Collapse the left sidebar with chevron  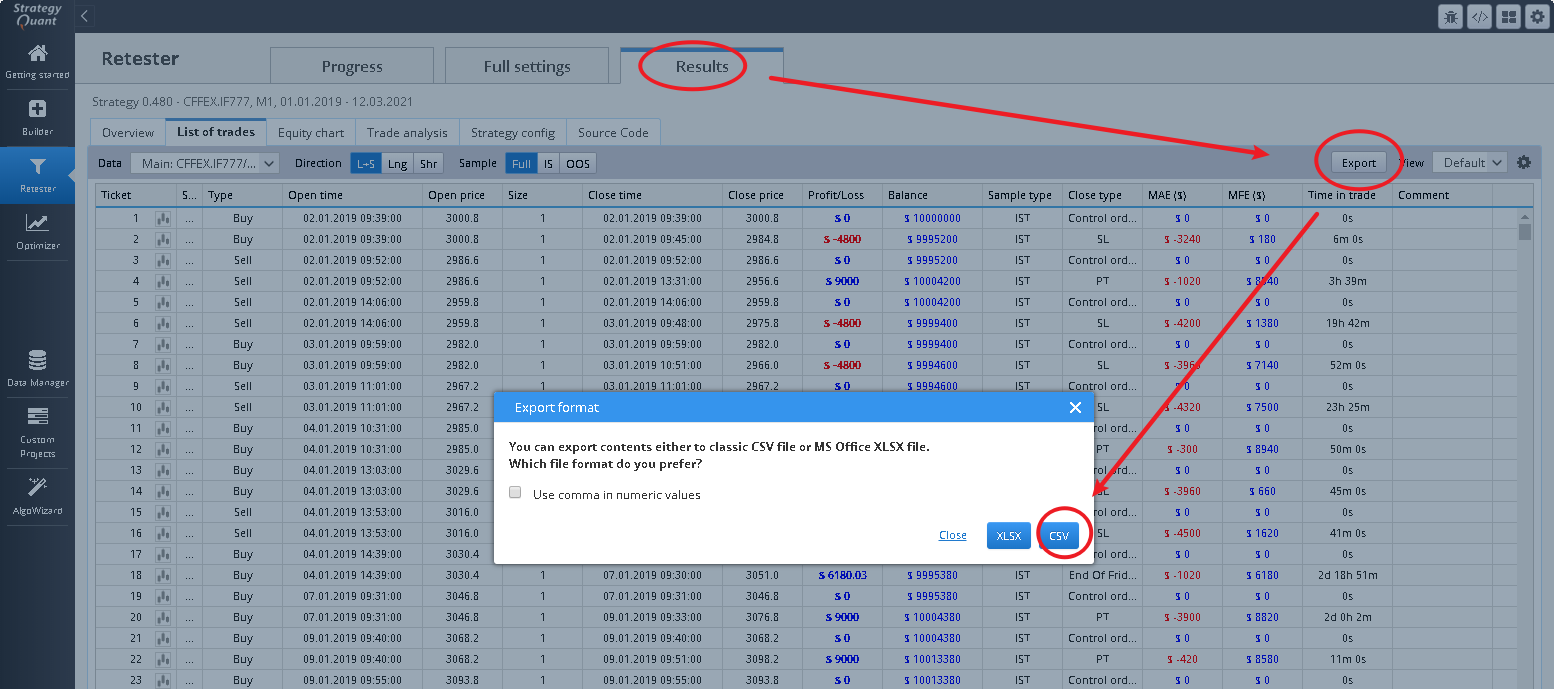pos(85,16)
